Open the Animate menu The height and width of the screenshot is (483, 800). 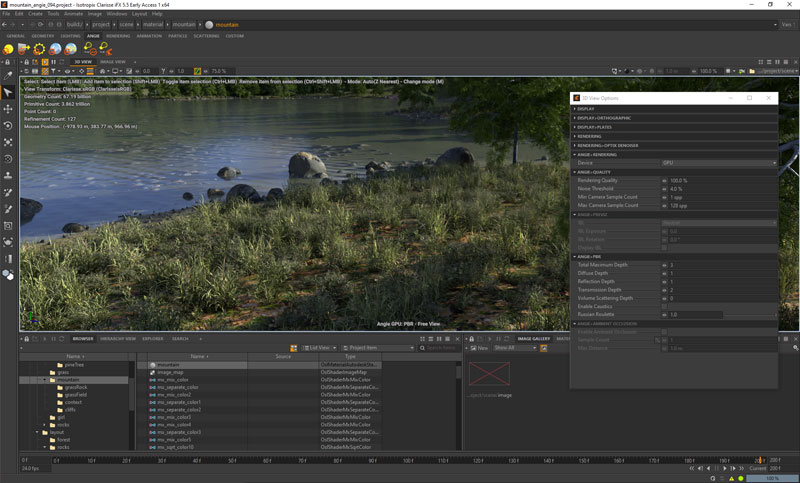pyautogui.click(x=73, y=14)
